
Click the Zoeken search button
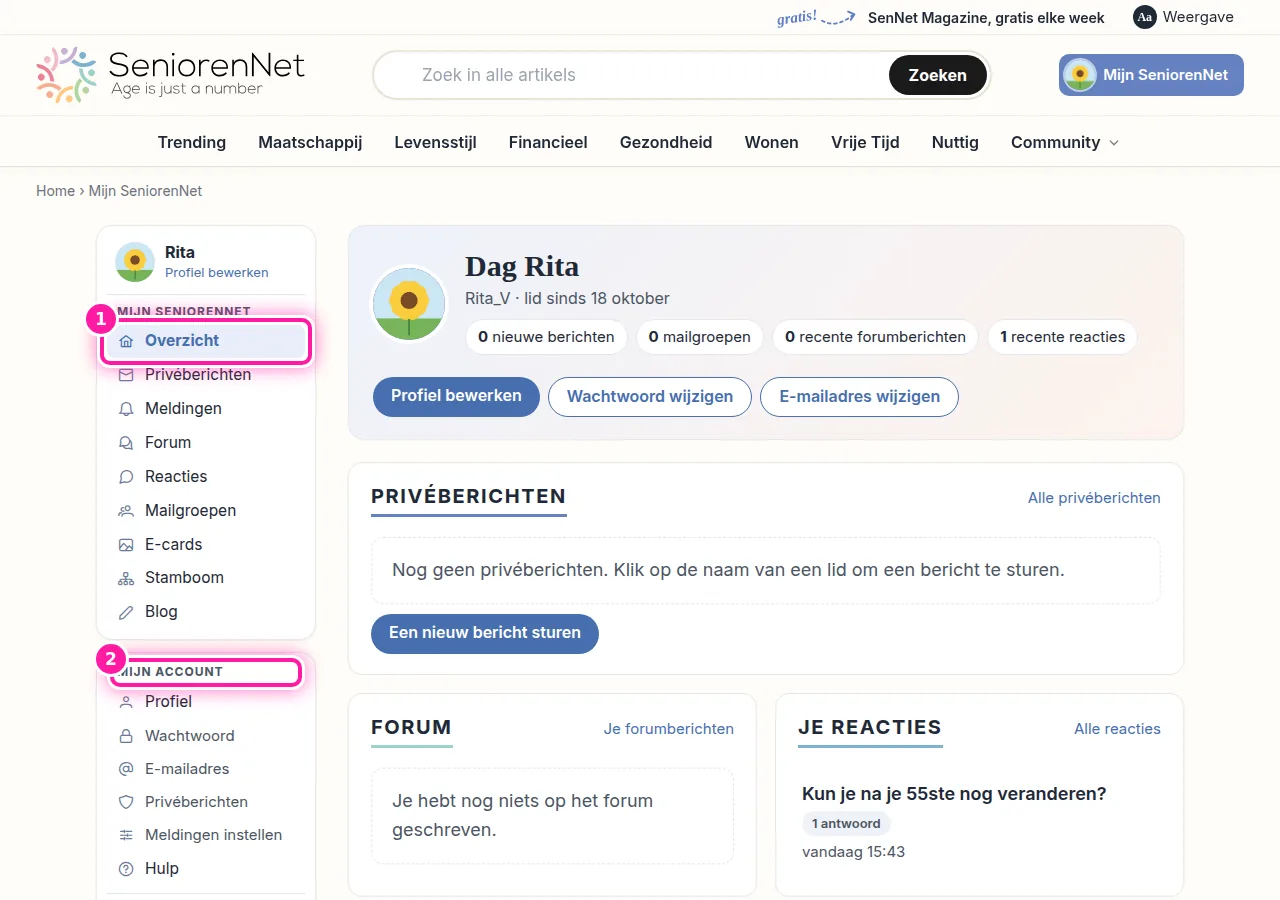[x=938, y=75]
